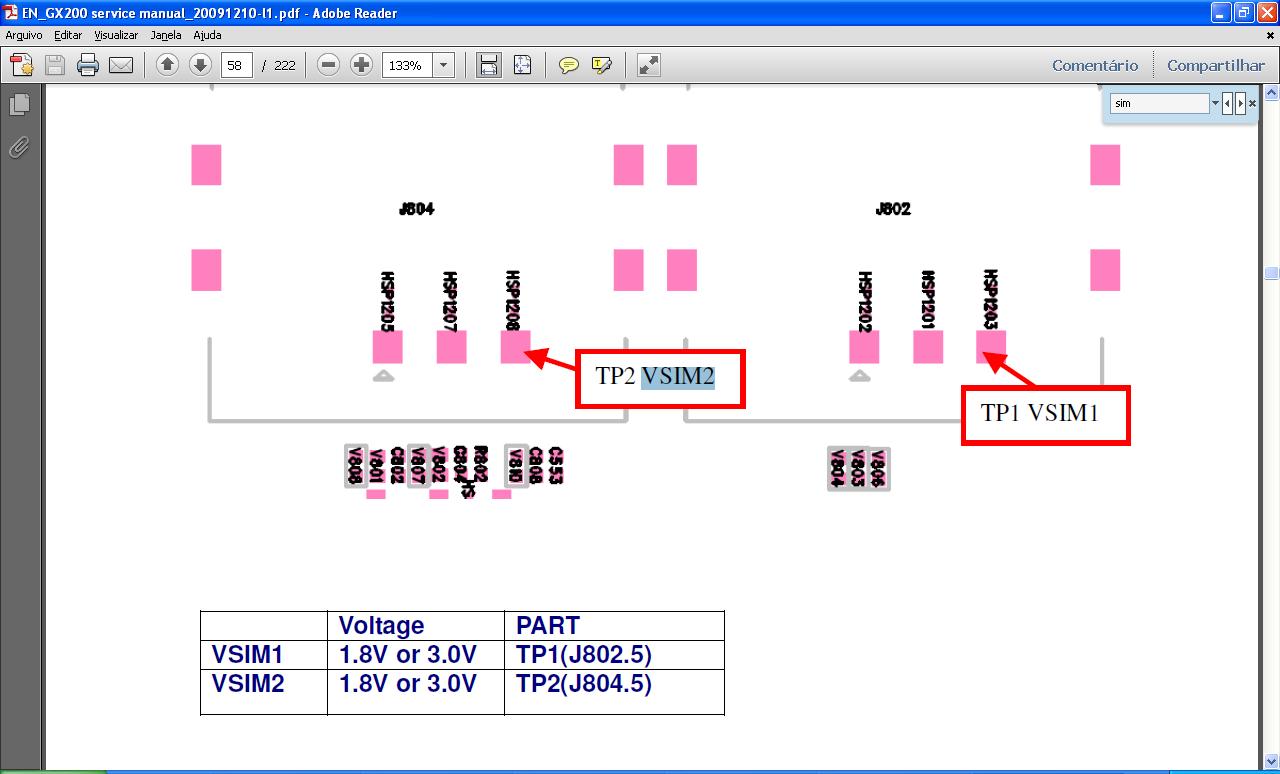The width and height of the screenshot is (1280, 774).
Task: Click the vertical scrollbar thumb
Action: pos(1271,273)
